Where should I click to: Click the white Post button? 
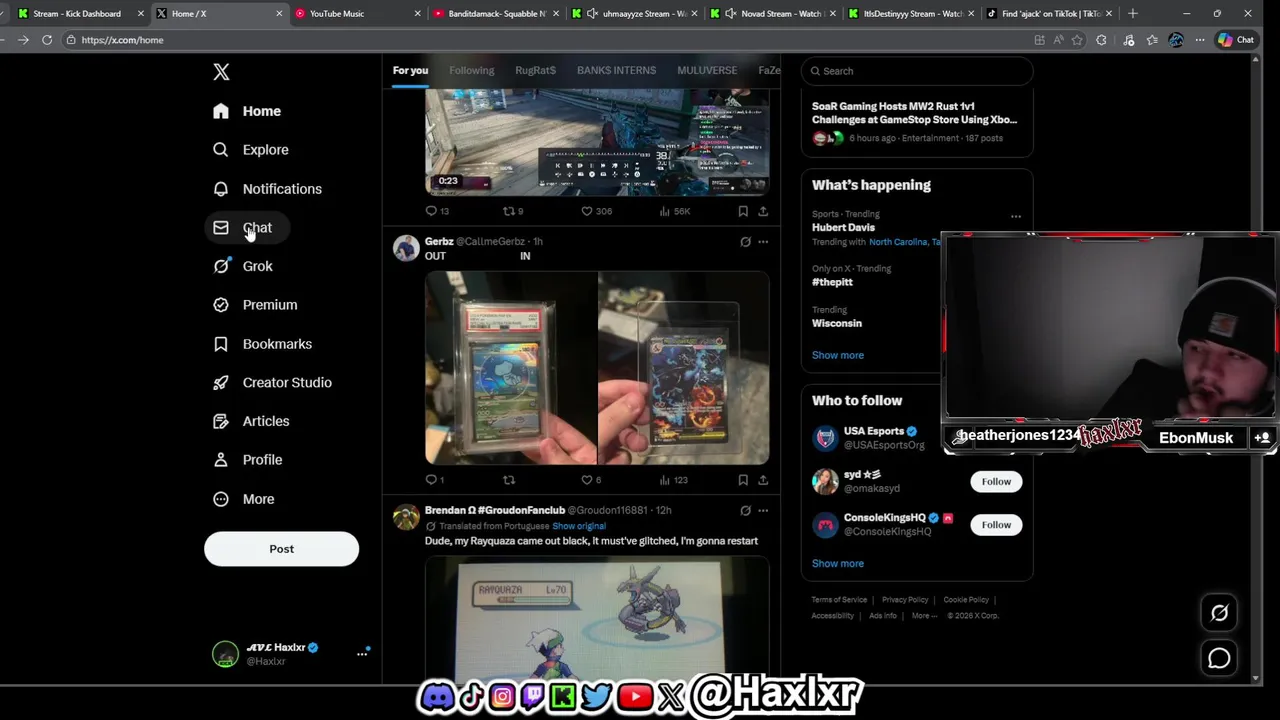(x=281, y=549)
